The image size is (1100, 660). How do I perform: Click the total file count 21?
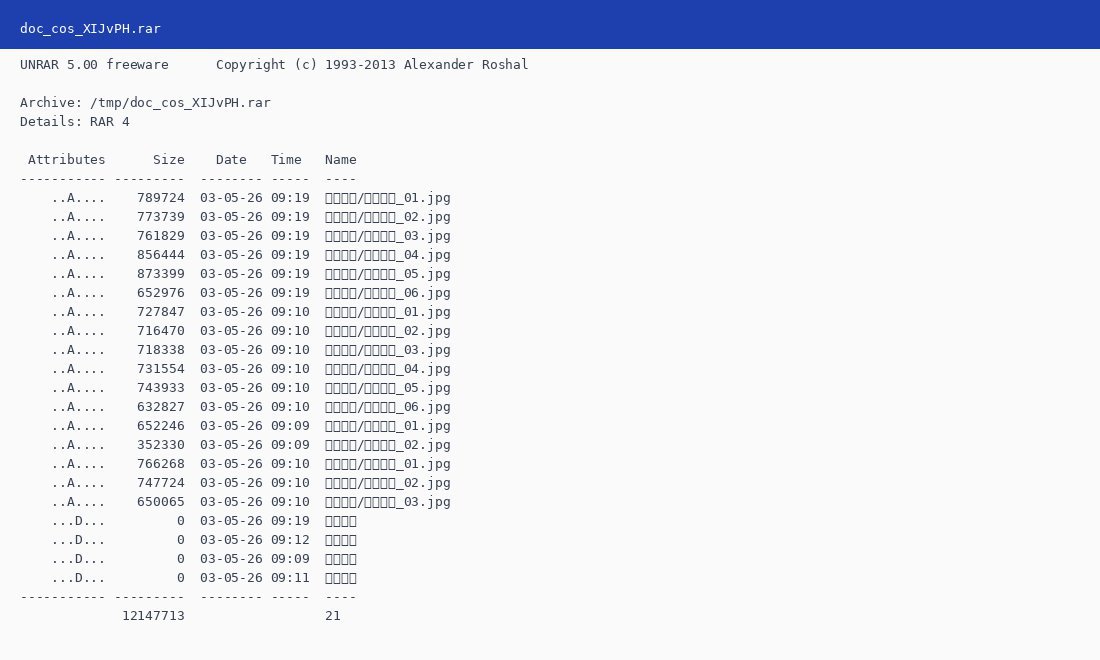pos(333,616)
